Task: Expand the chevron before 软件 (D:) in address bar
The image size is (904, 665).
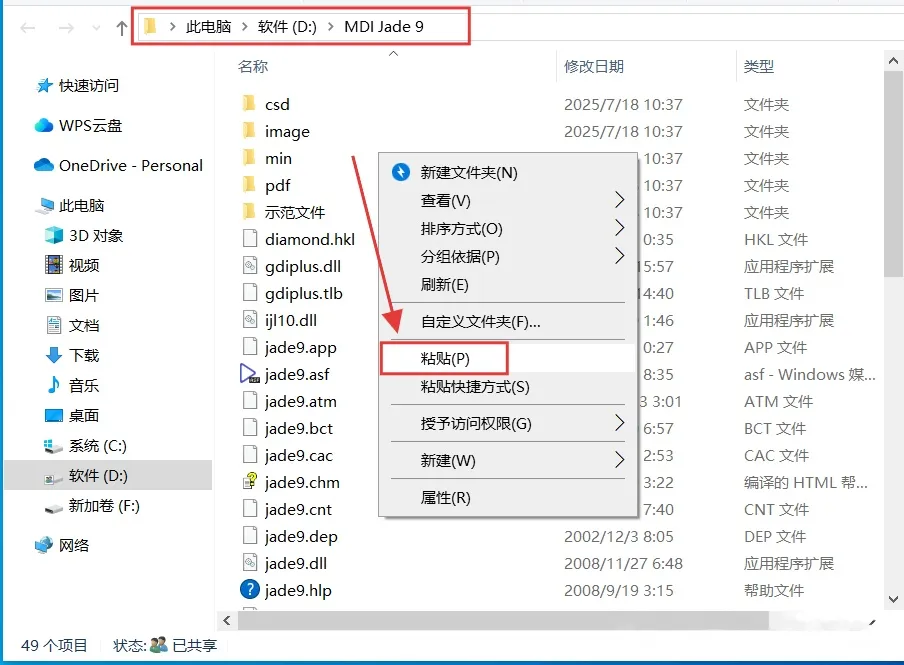Action: [244, 27]
